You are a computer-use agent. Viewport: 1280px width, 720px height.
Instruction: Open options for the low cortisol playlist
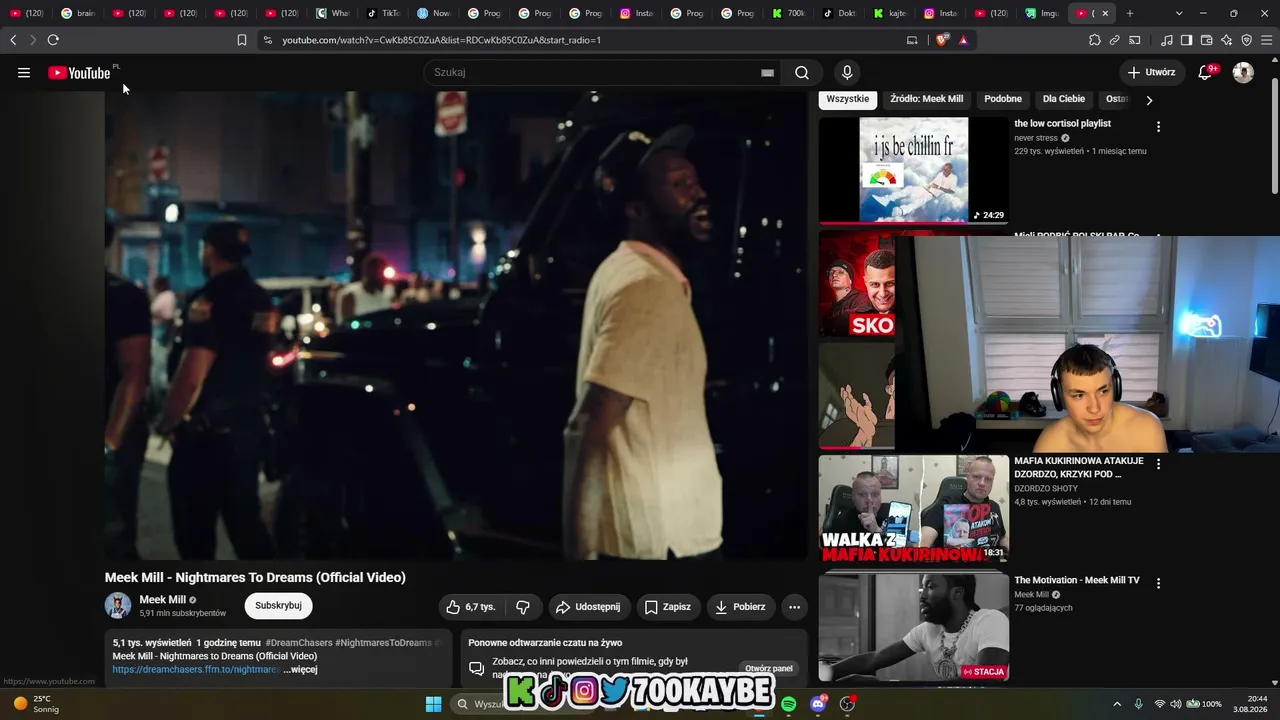pyautogui.click(x=1159, y=127)
